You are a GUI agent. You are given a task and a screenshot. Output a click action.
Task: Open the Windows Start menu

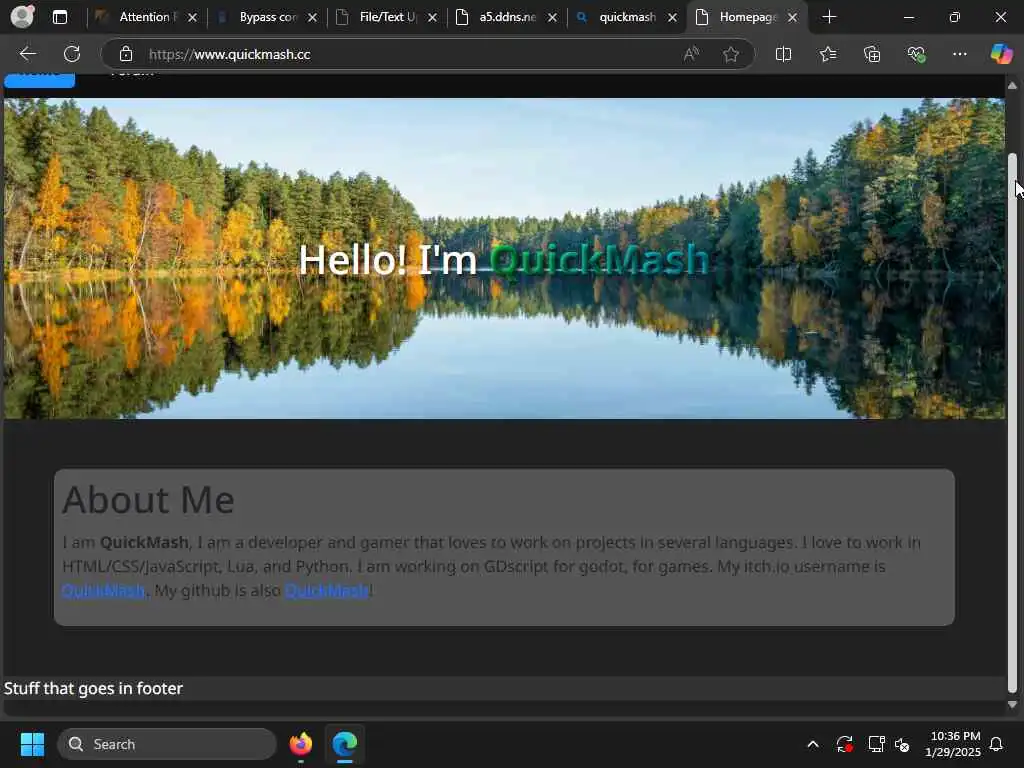(x=32, y=744)
